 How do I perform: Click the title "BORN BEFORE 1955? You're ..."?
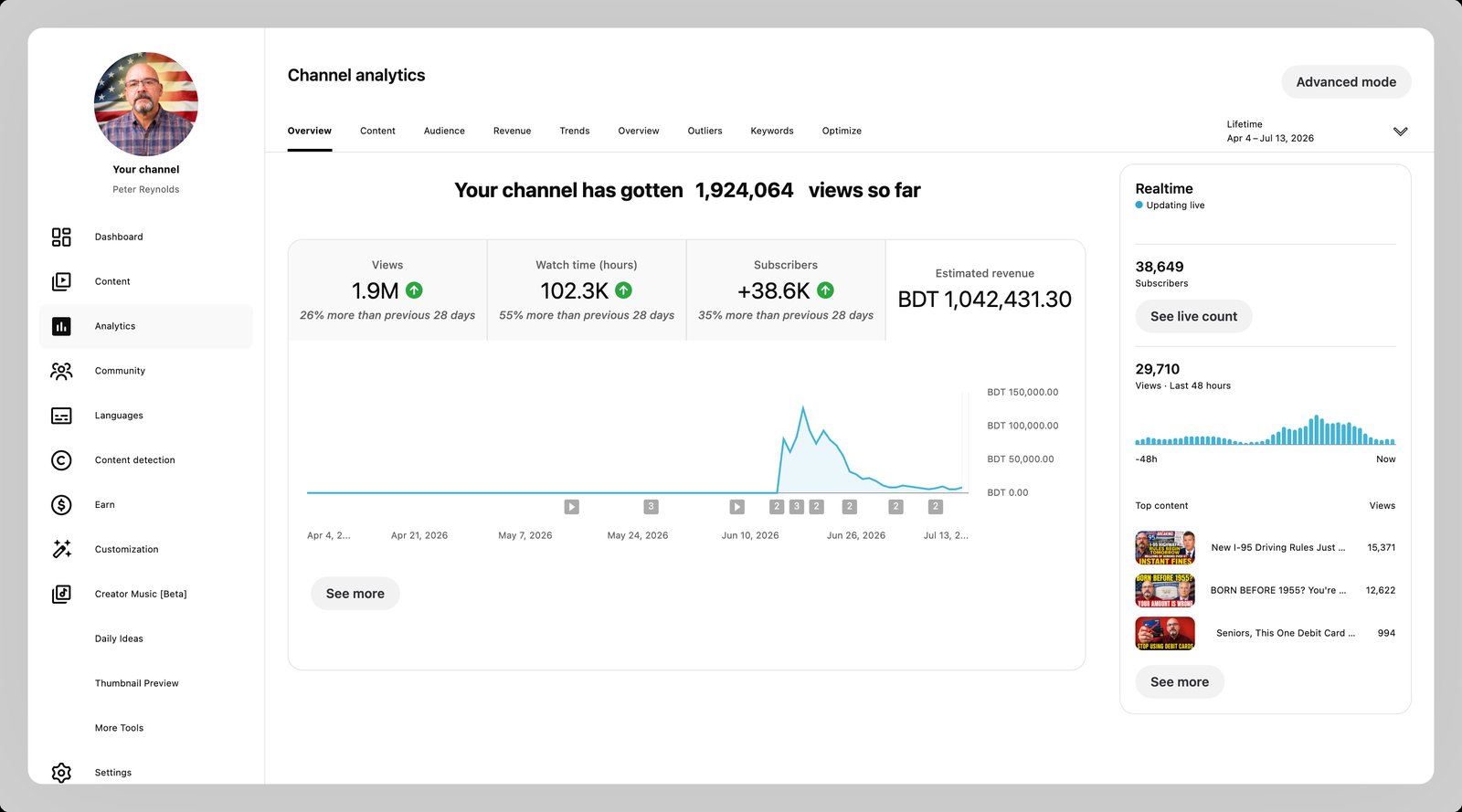[x=1278, y=591]
